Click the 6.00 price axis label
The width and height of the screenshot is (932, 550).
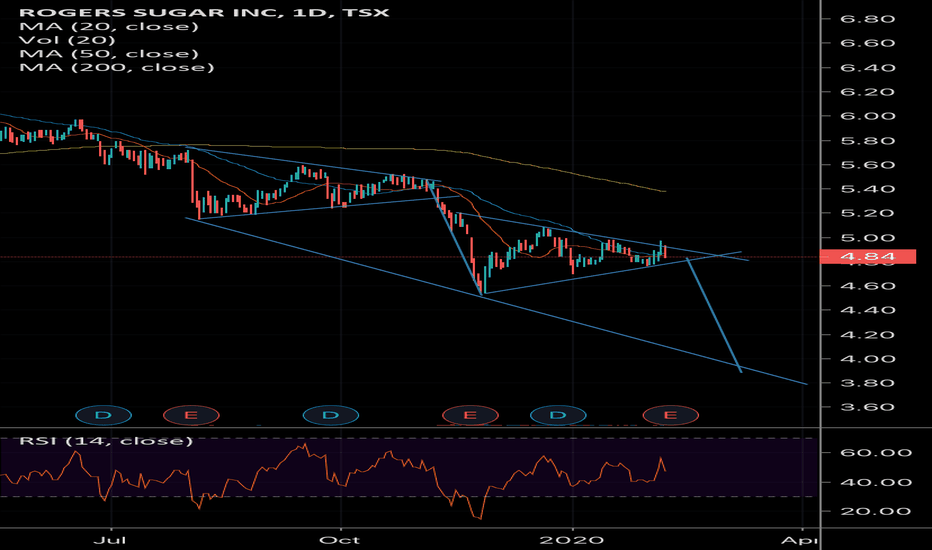point(867,116)
